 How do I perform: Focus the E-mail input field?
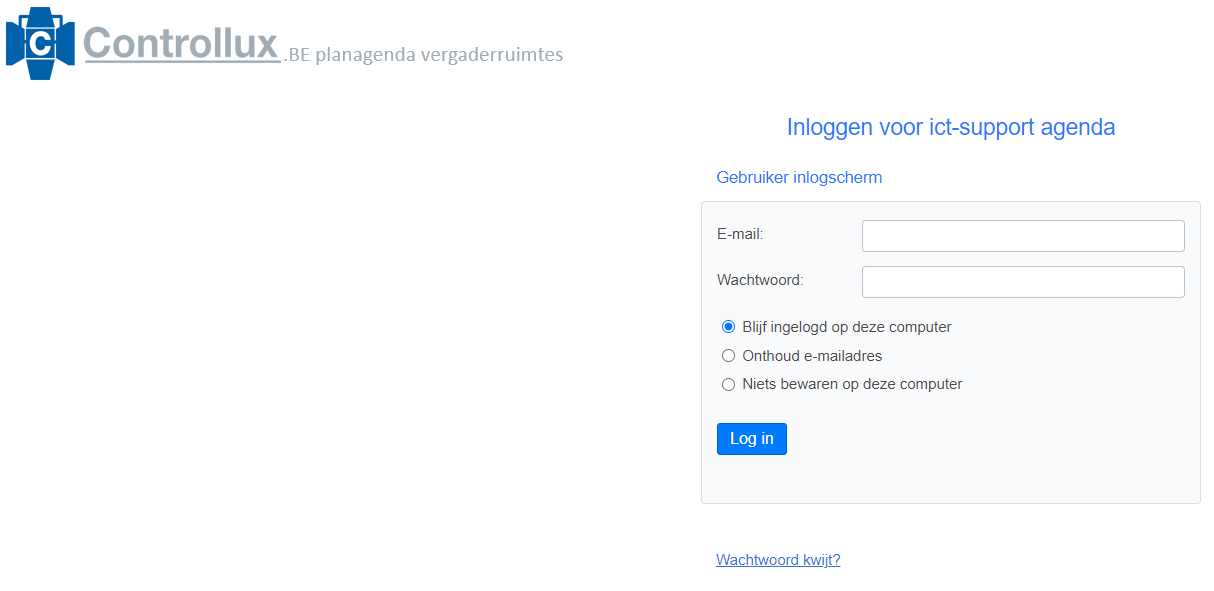click(1022, 236)
